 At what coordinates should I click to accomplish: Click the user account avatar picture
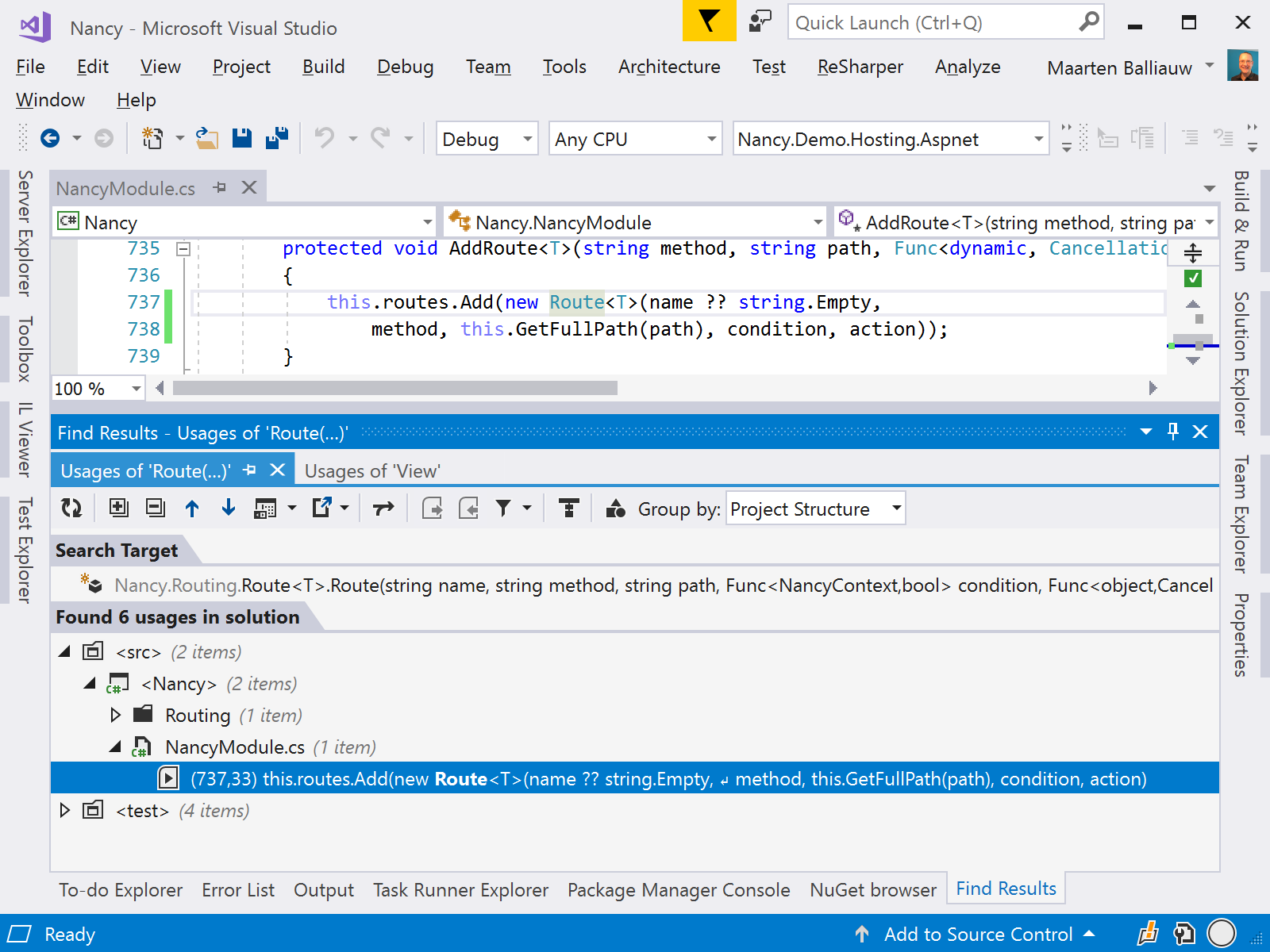click(x=1242, y=67)
